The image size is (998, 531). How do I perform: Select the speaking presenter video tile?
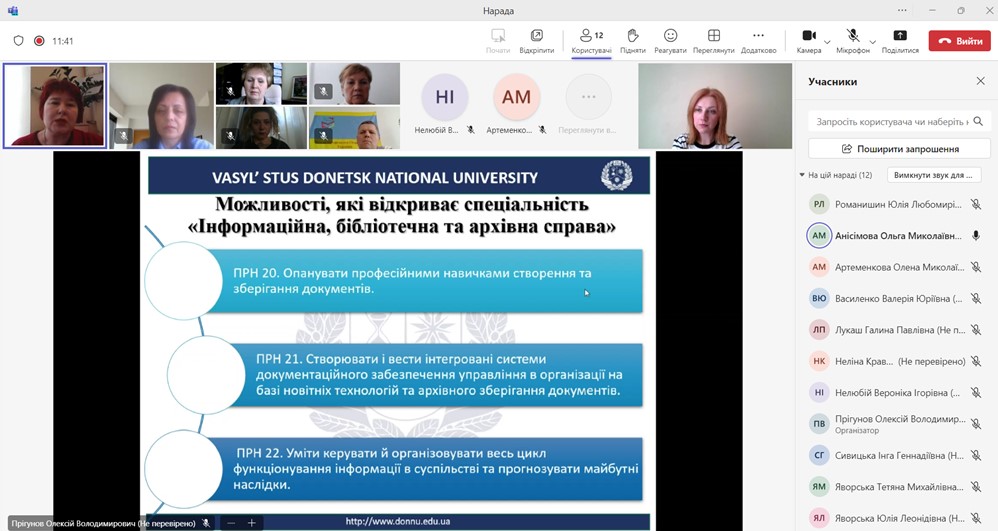coord(55,106)
